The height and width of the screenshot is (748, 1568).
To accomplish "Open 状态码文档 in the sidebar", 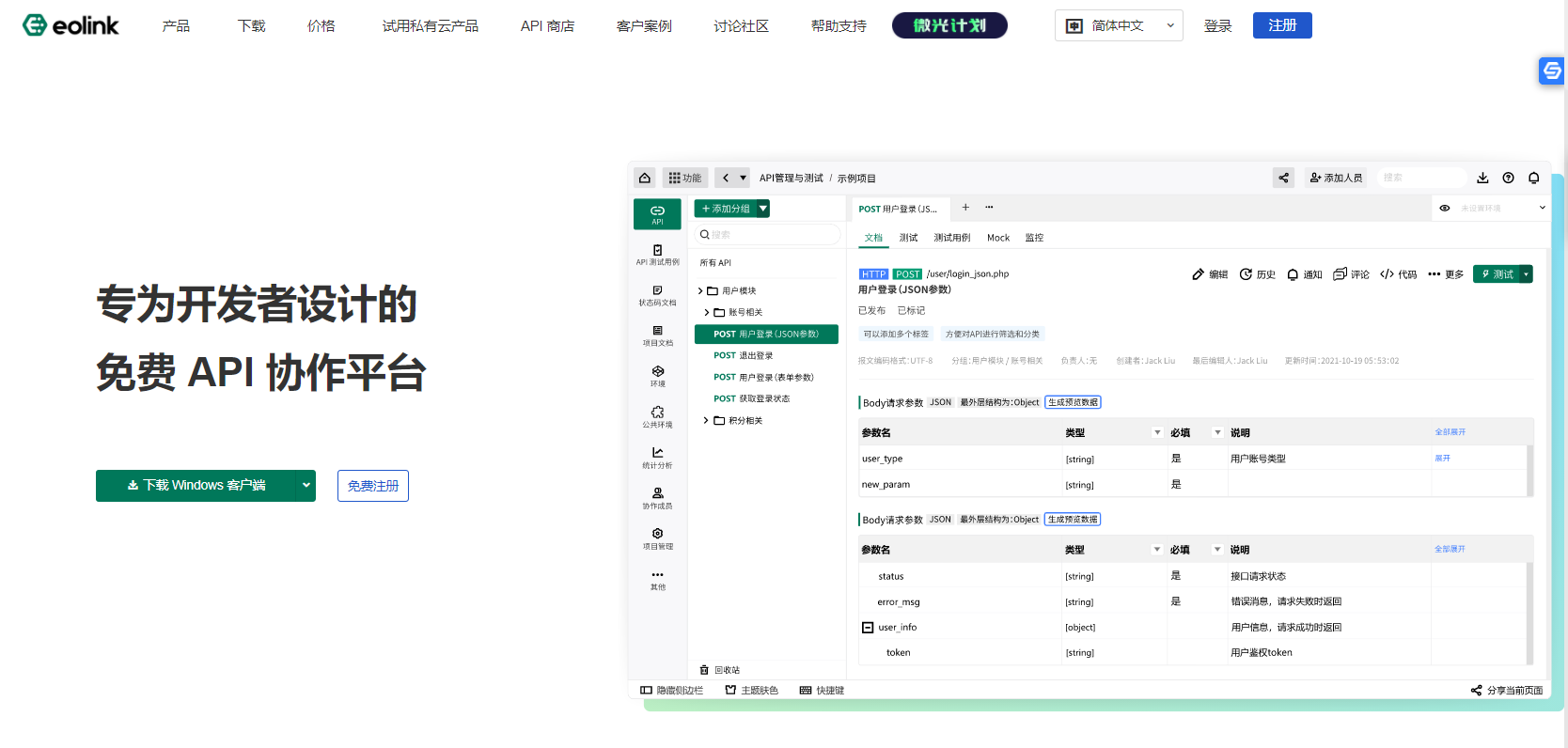I will click(657, 296).
